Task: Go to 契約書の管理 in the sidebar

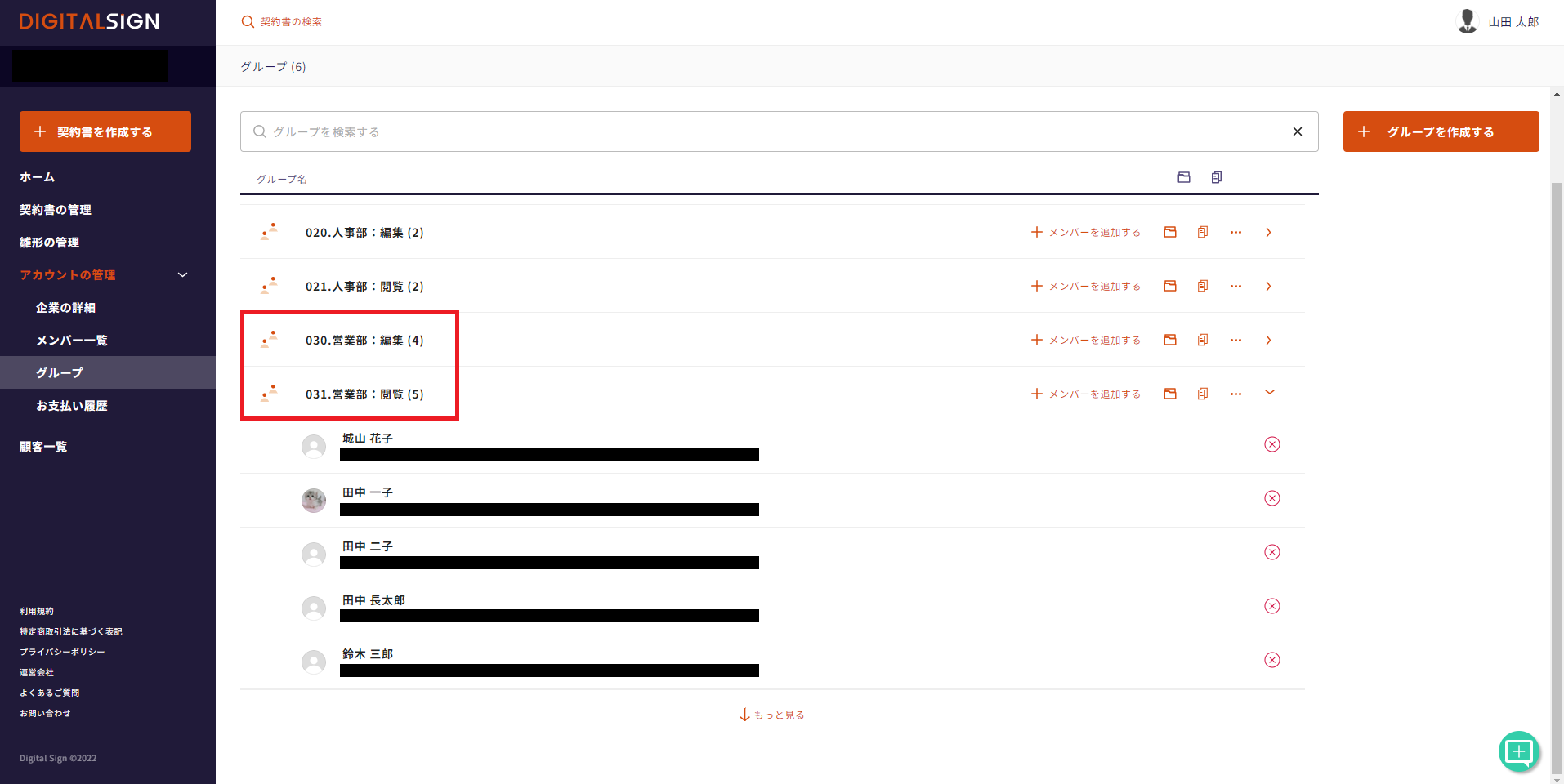Action: pyautogui.click(x=56, y=210)
